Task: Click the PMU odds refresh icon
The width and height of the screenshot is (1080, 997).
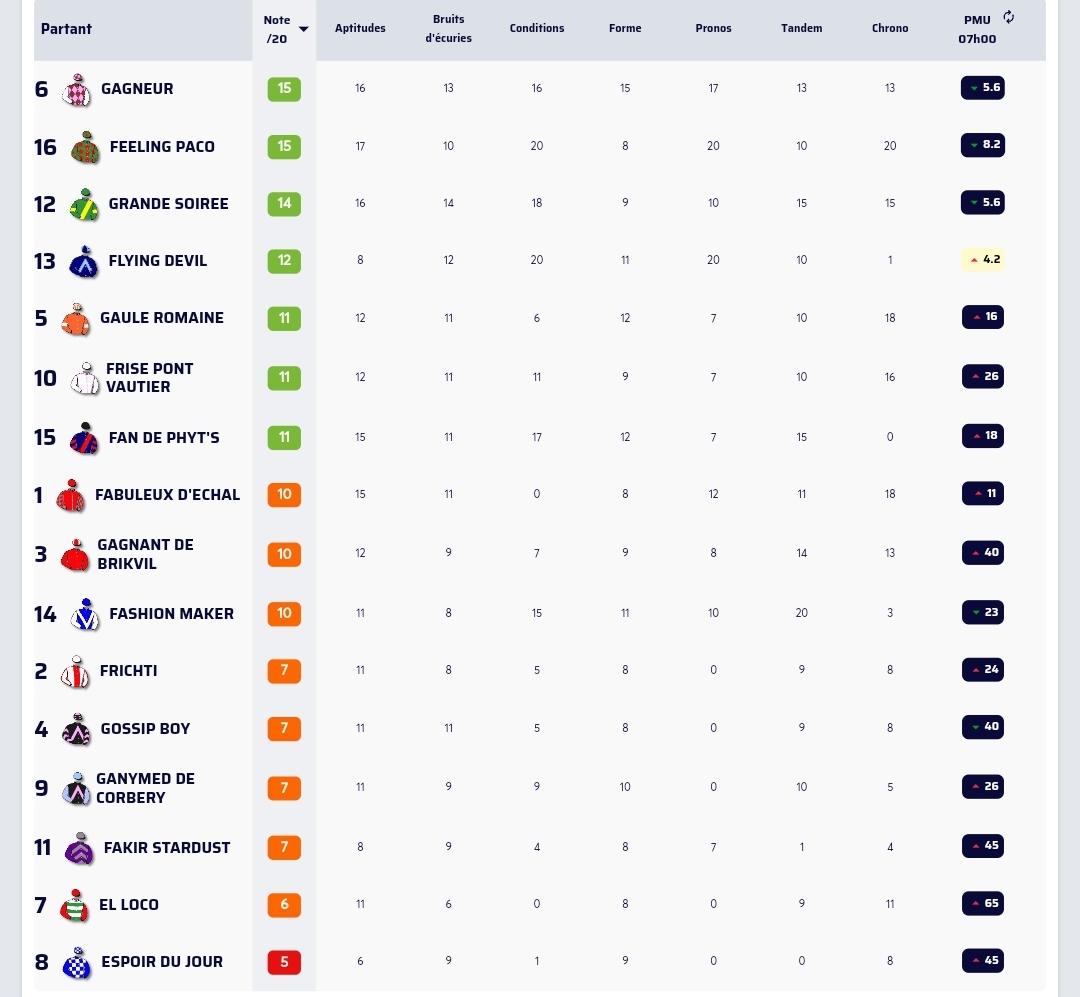Action: (1008, 17)
